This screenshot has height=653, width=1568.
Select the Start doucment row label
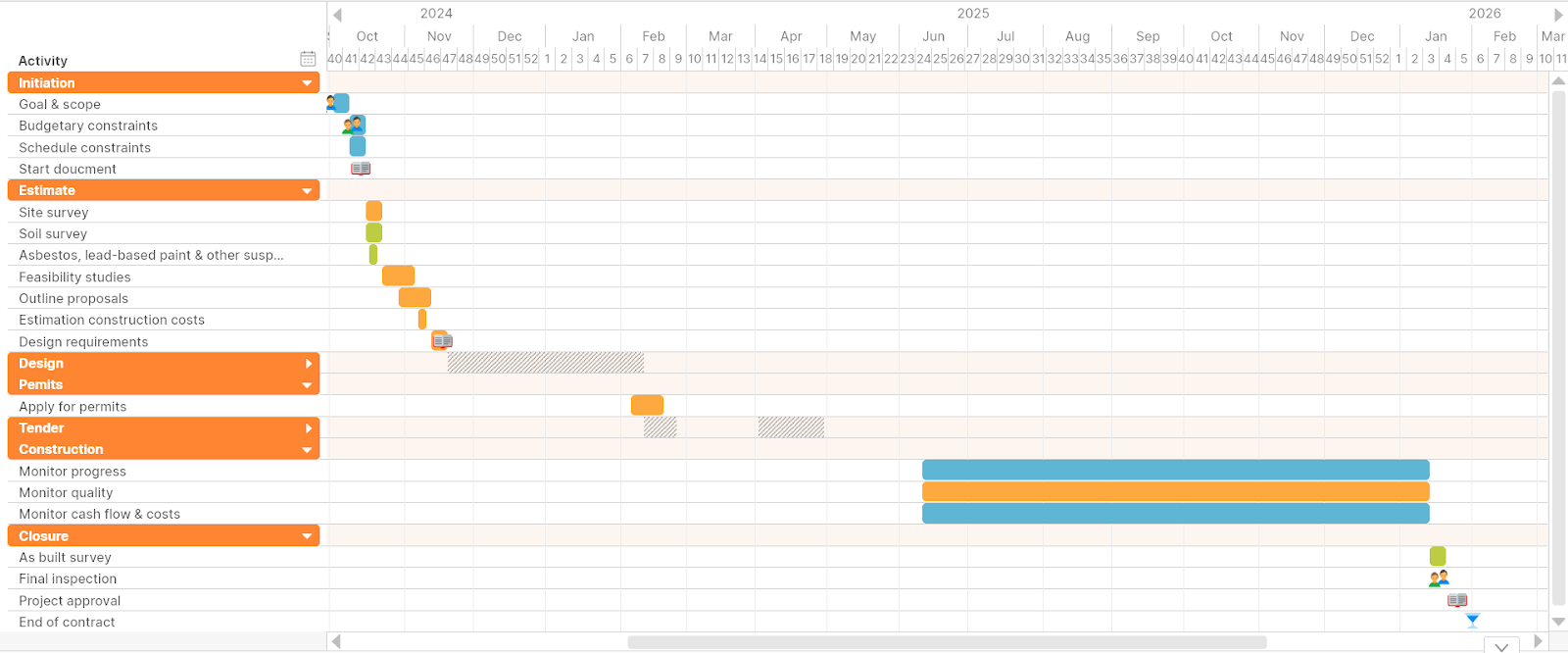pos(68,169)
